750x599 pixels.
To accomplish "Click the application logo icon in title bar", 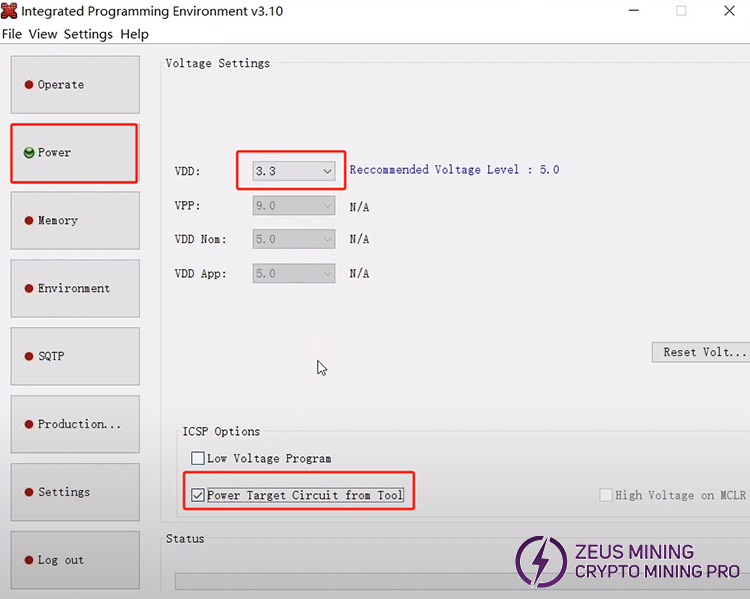I will click(x=9, y=11).
